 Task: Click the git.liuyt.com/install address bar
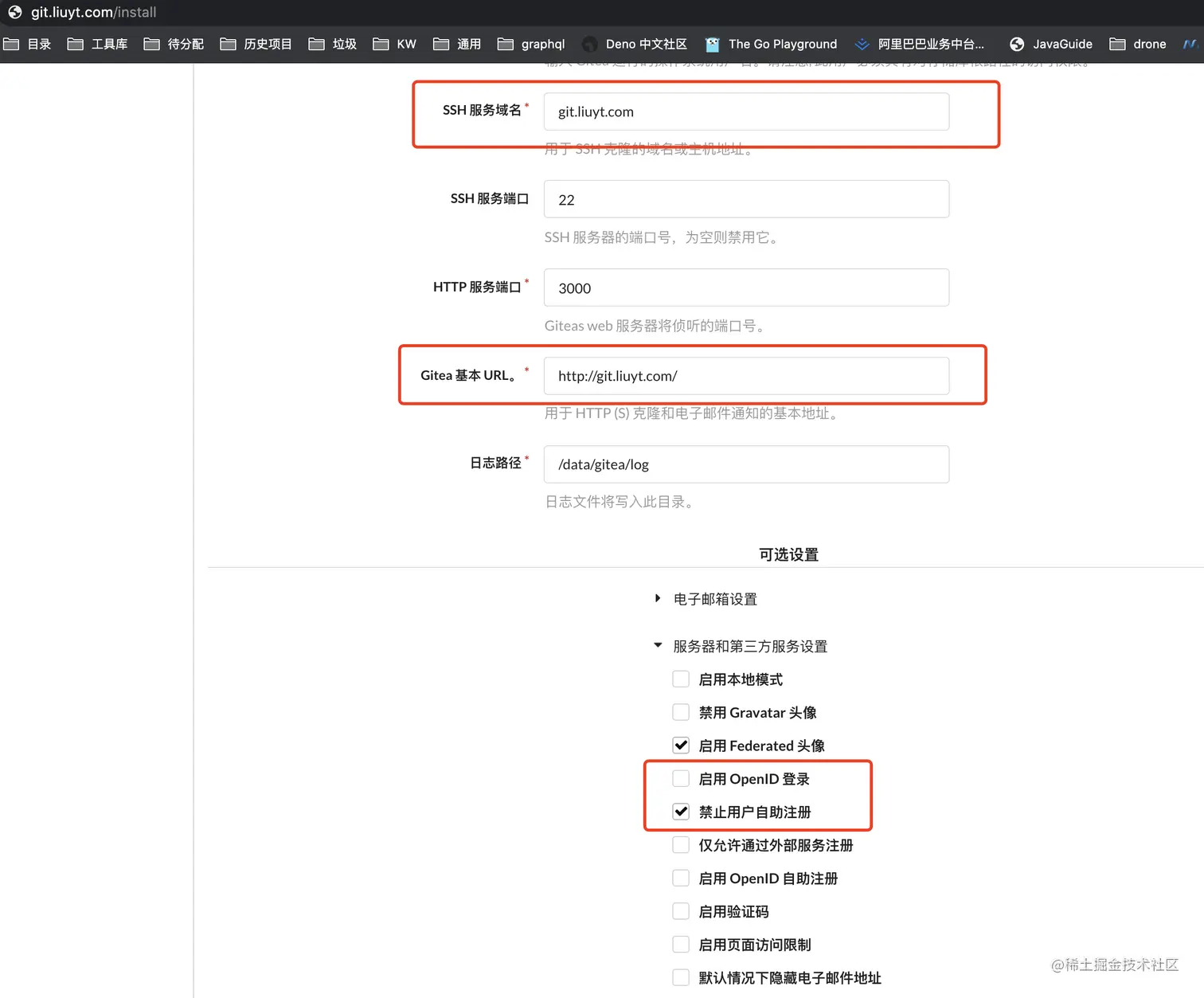94,12
